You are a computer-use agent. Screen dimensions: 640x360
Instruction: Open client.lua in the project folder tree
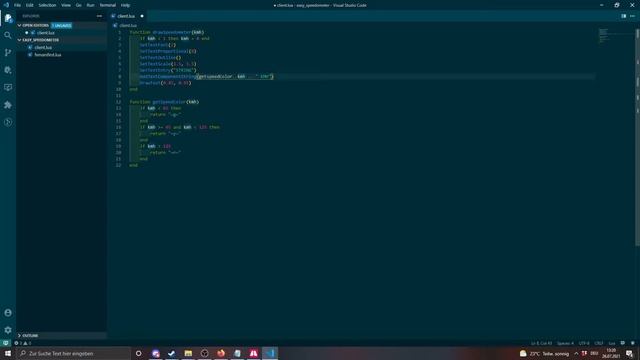[61, 47]
